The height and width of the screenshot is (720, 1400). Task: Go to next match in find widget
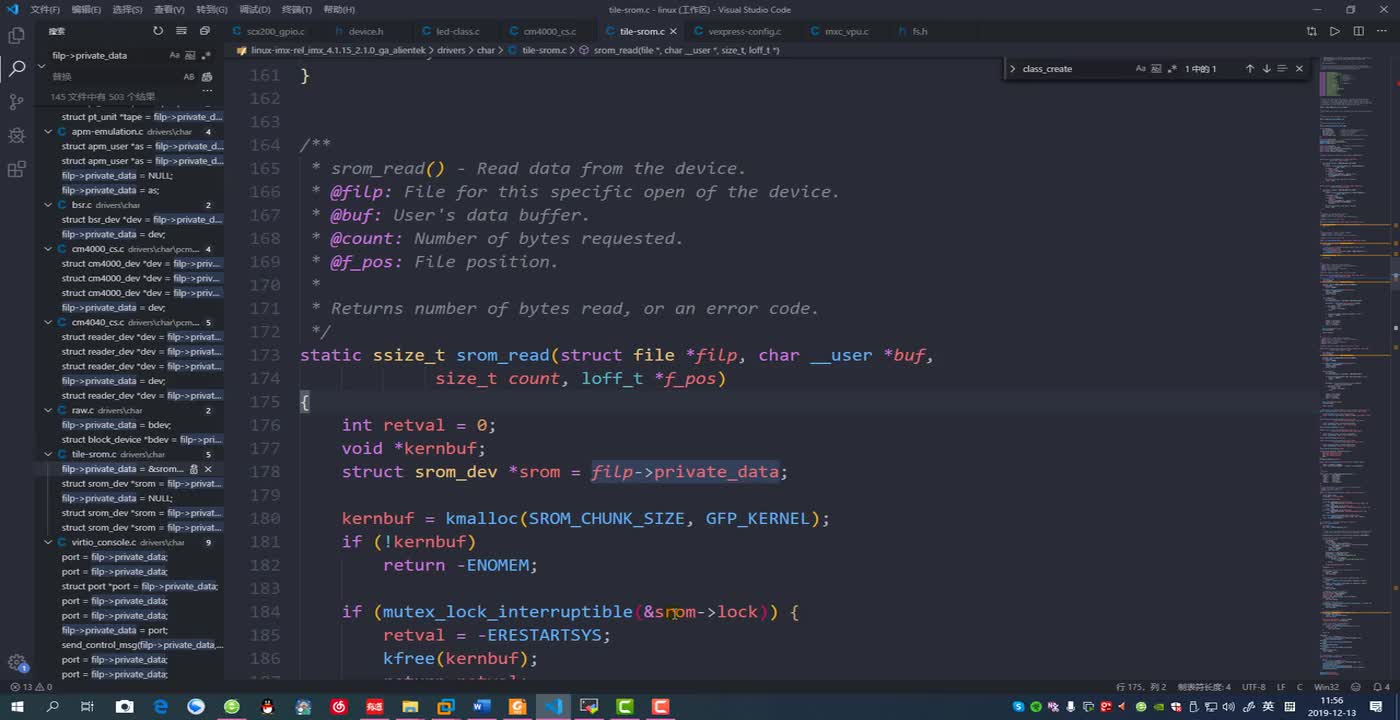[1266, 69]
